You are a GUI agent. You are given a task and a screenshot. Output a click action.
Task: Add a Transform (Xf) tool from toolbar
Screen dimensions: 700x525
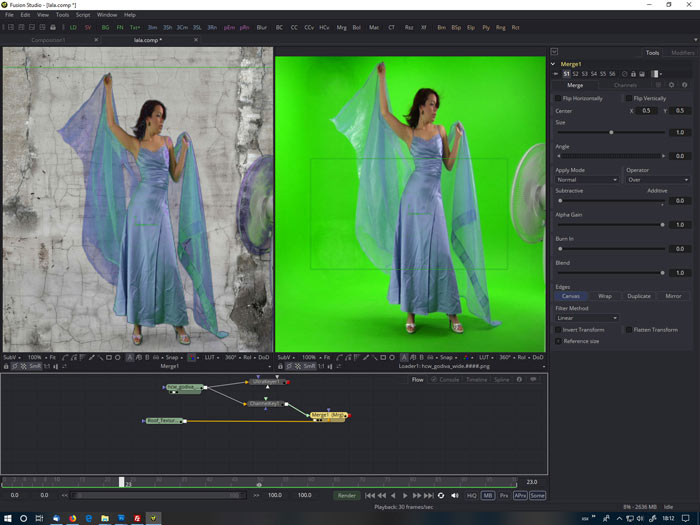[x=424, y=27]
